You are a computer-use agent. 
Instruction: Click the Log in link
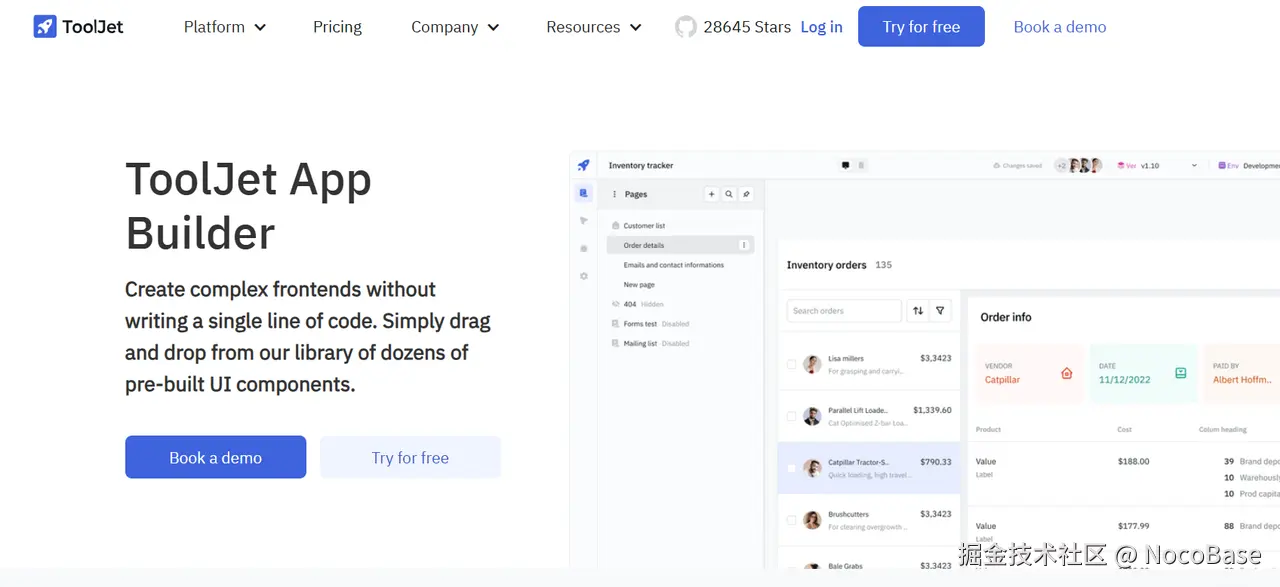tap(821, 27)
